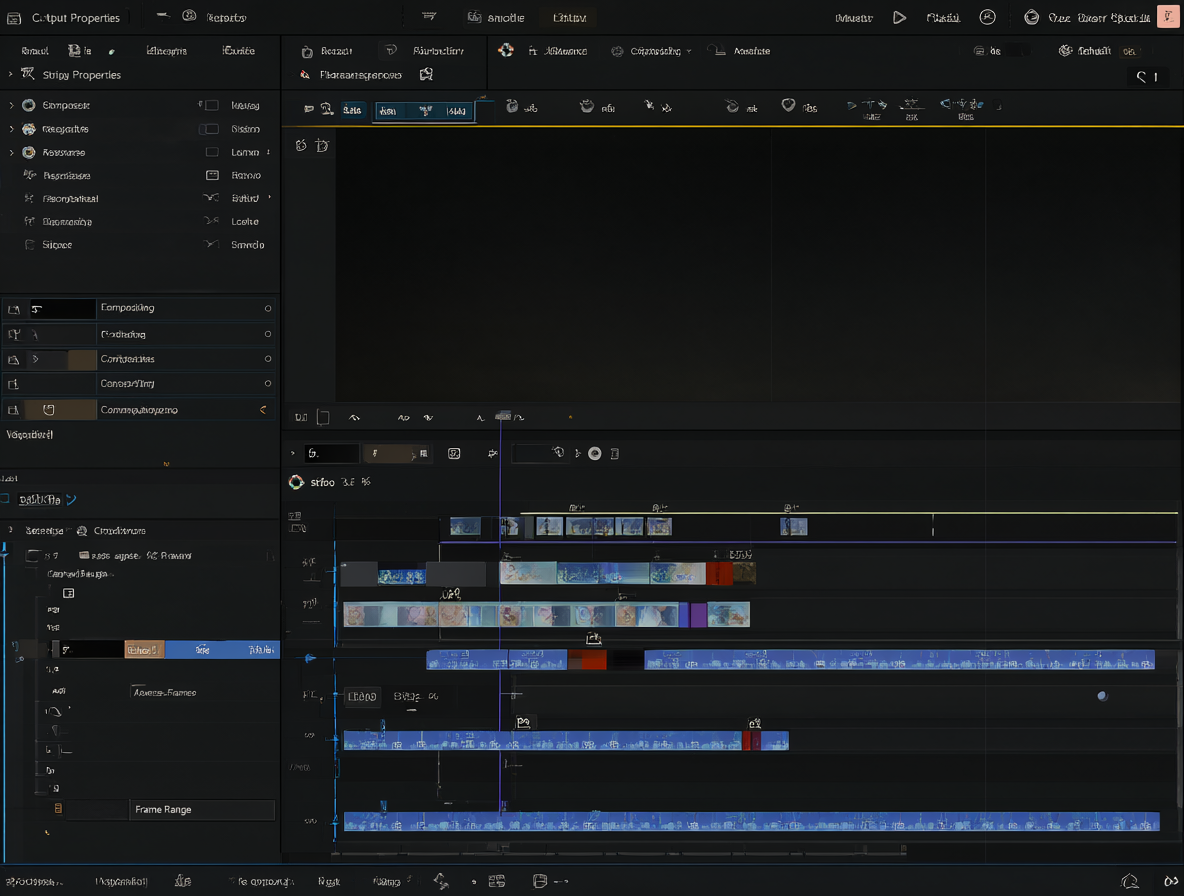Click the clip marker icon above the red audio segment
This screenshot has height=896, width=1184.
tap(594, 639)
